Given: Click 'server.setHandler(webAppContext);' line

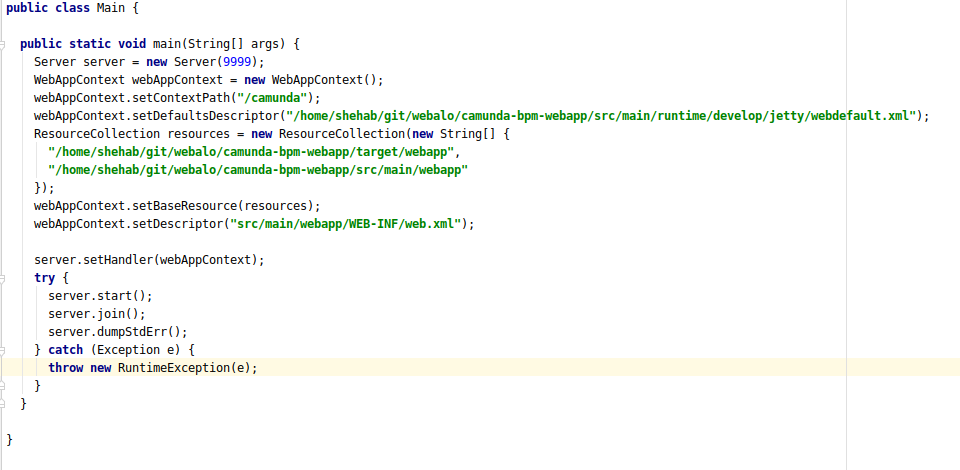Looking at the screenshot, I should pos(149,260).
